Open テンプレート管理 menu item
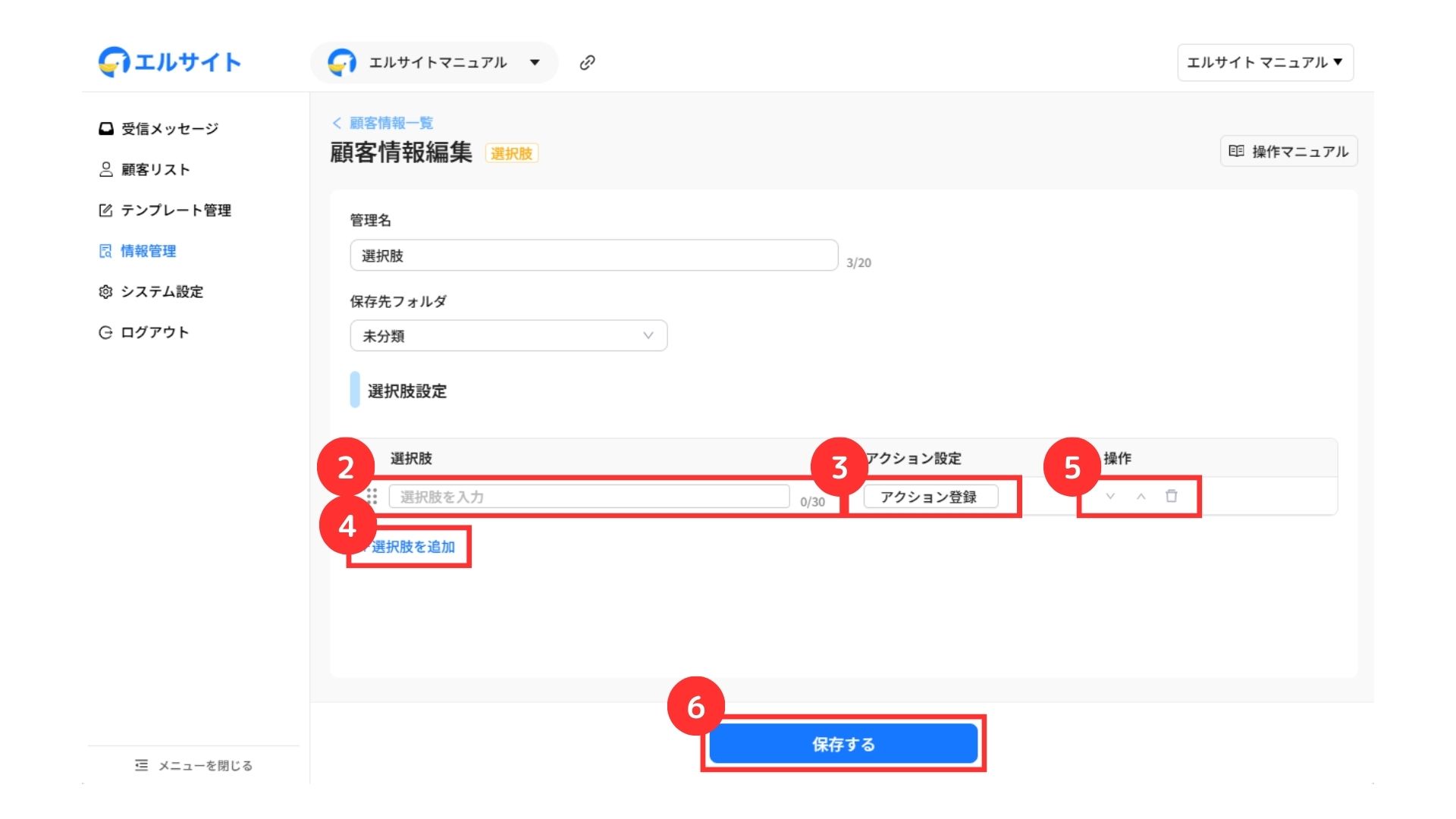This screenshot has height=819, width=1456. [175, 210]
